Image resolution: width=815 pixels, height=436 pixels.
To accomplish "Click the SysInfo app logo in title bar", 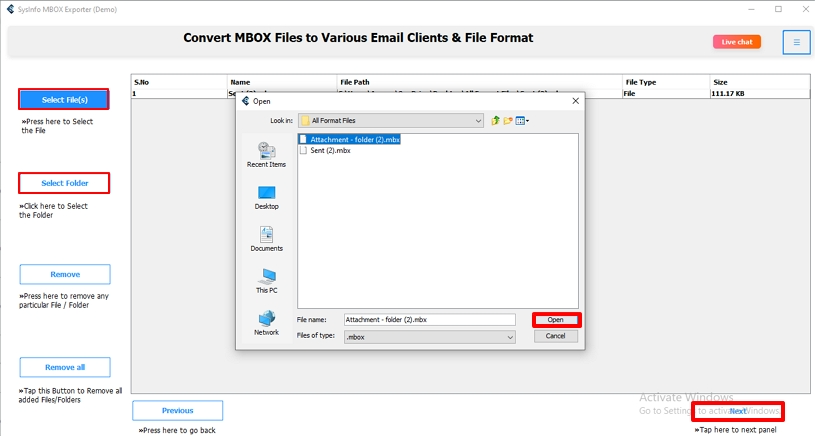I will point(10,9).
